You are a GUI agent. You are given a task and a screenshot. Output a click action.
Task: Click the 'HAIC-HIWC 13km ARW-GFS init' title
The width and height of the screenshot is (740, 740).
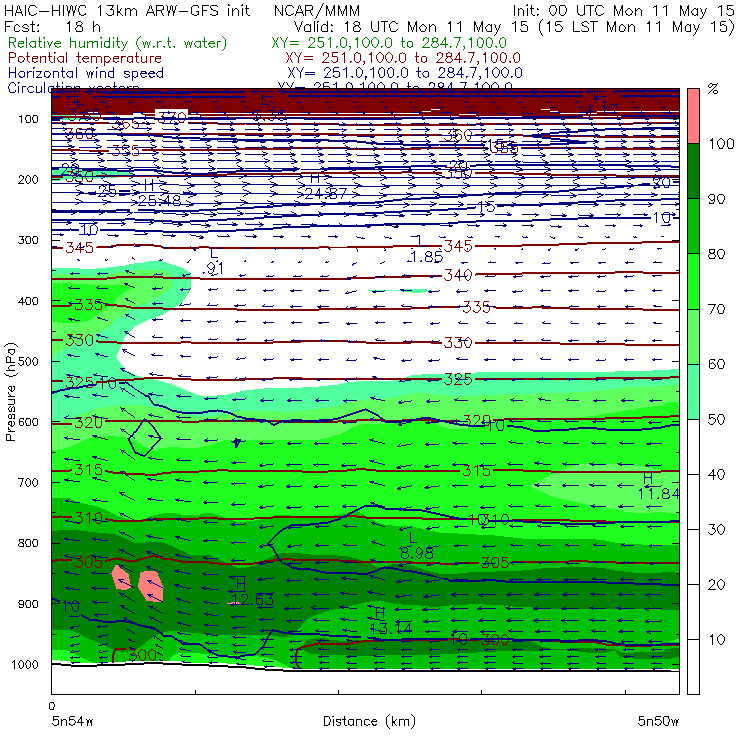tap(127, 10)
